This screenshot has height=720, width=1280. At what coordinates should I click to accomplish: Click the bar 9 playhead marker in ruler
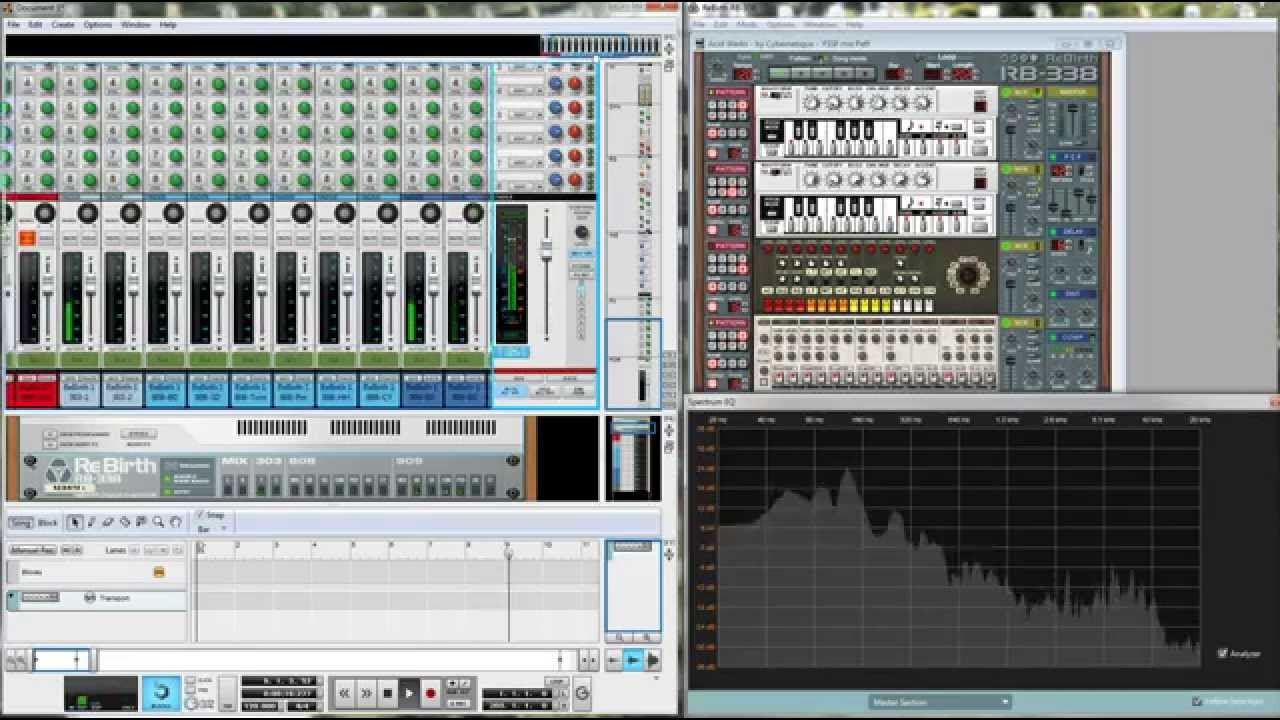[508, 552]
